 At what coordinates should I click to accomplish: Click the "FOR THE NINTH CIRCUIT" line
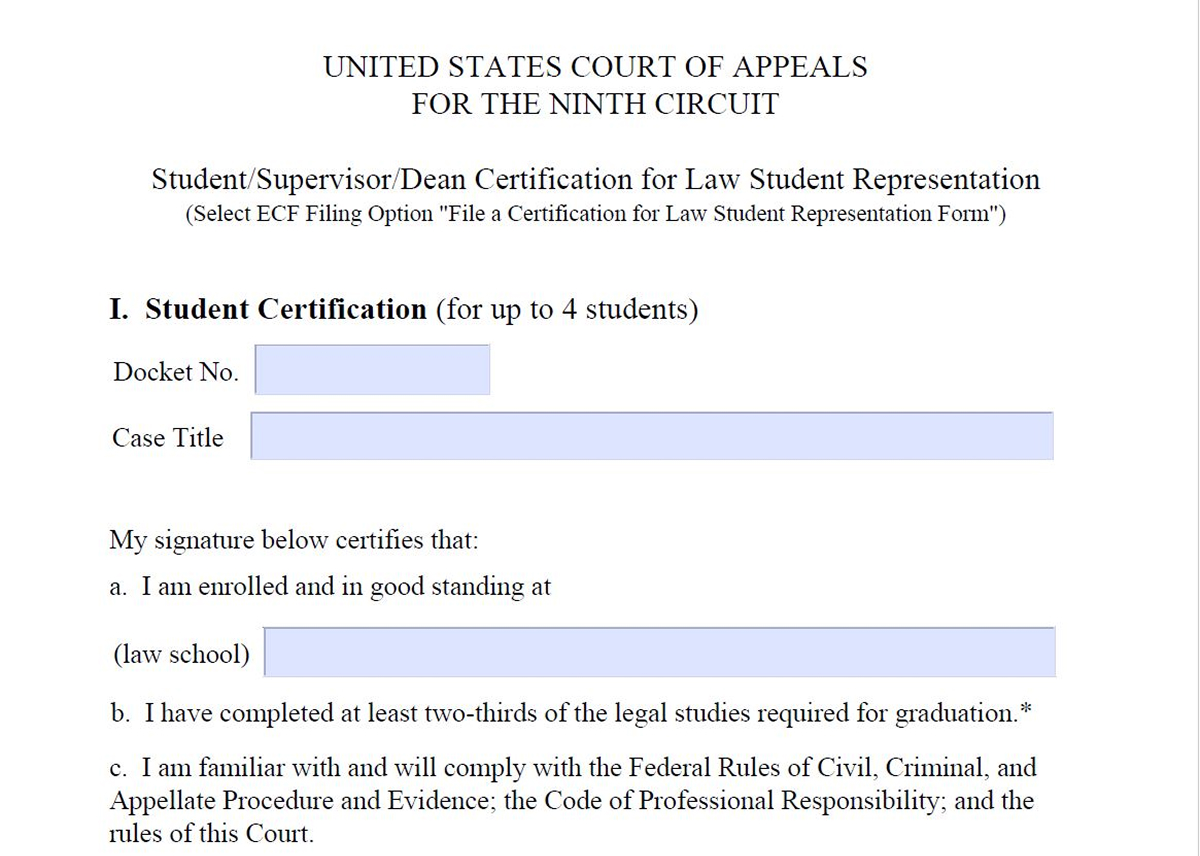click(595, 104)
